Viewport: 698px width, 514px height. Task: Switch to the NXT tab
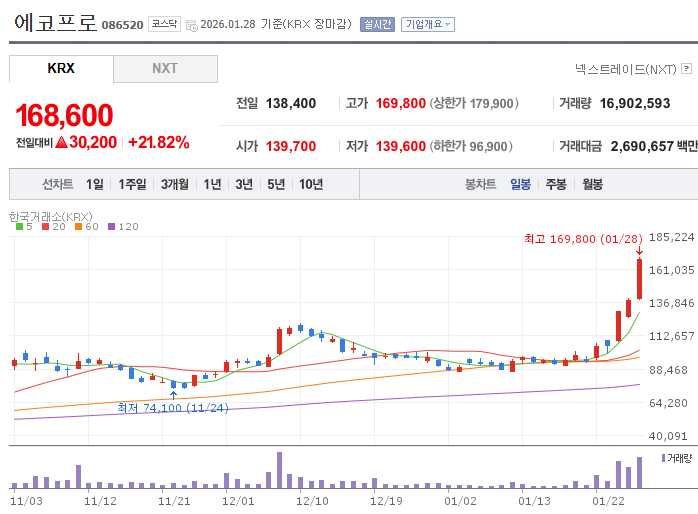pos(165,69)
